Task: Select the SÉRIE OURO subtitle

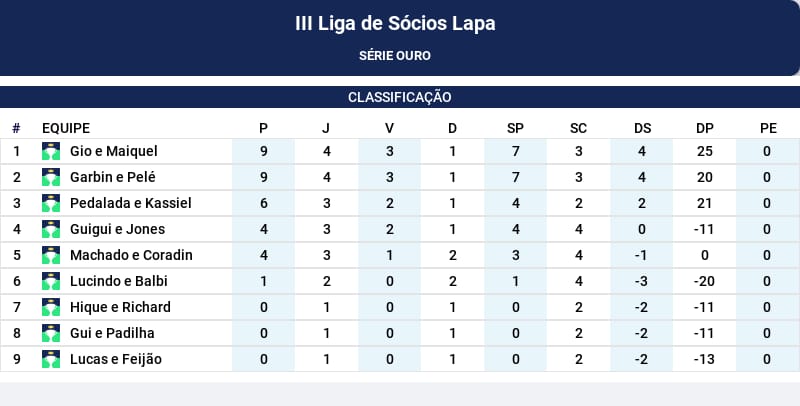Action: tap(395, 56)
